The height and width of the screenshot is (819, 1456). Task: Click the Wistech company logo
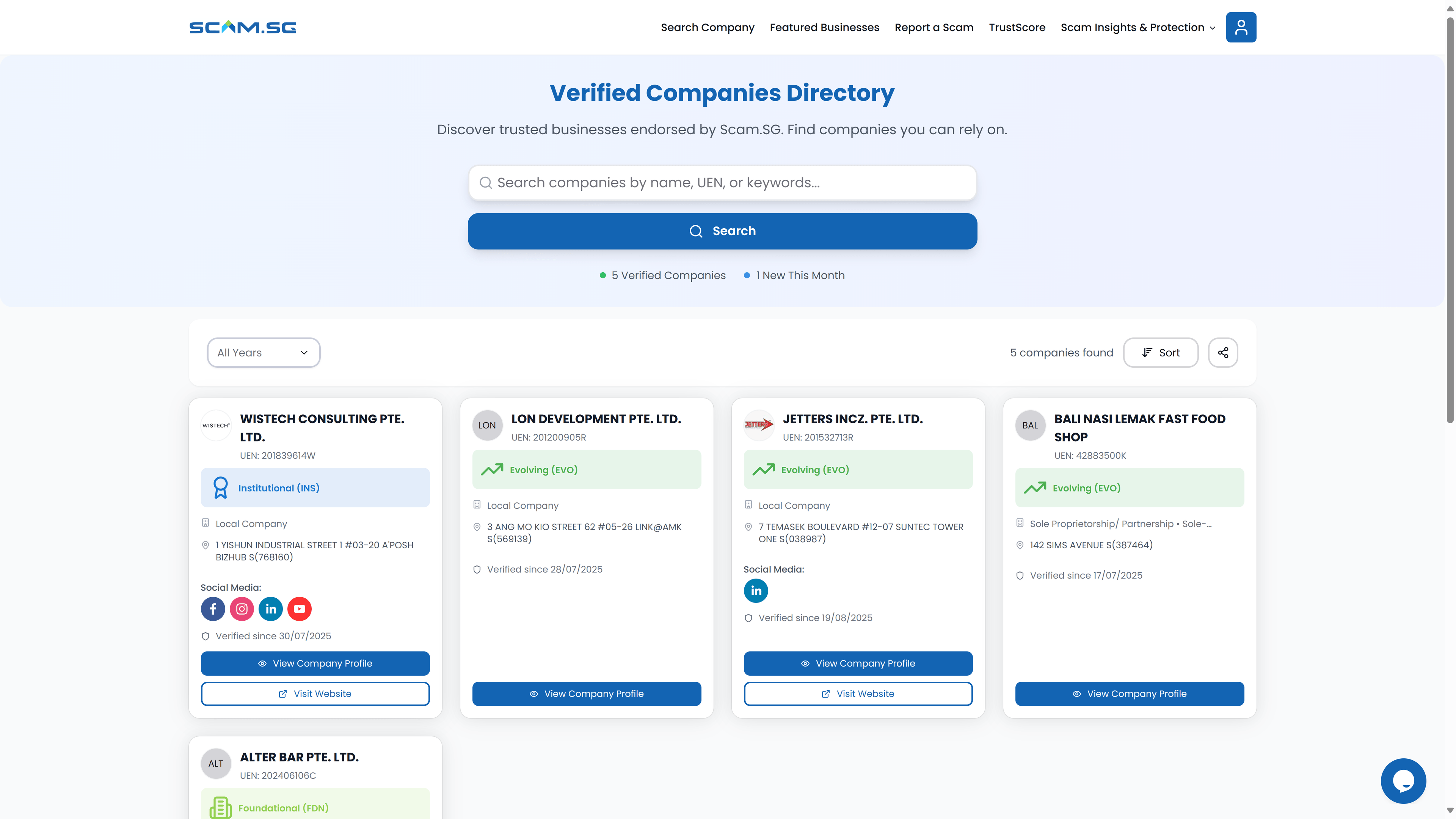click(x=216, y=425)
